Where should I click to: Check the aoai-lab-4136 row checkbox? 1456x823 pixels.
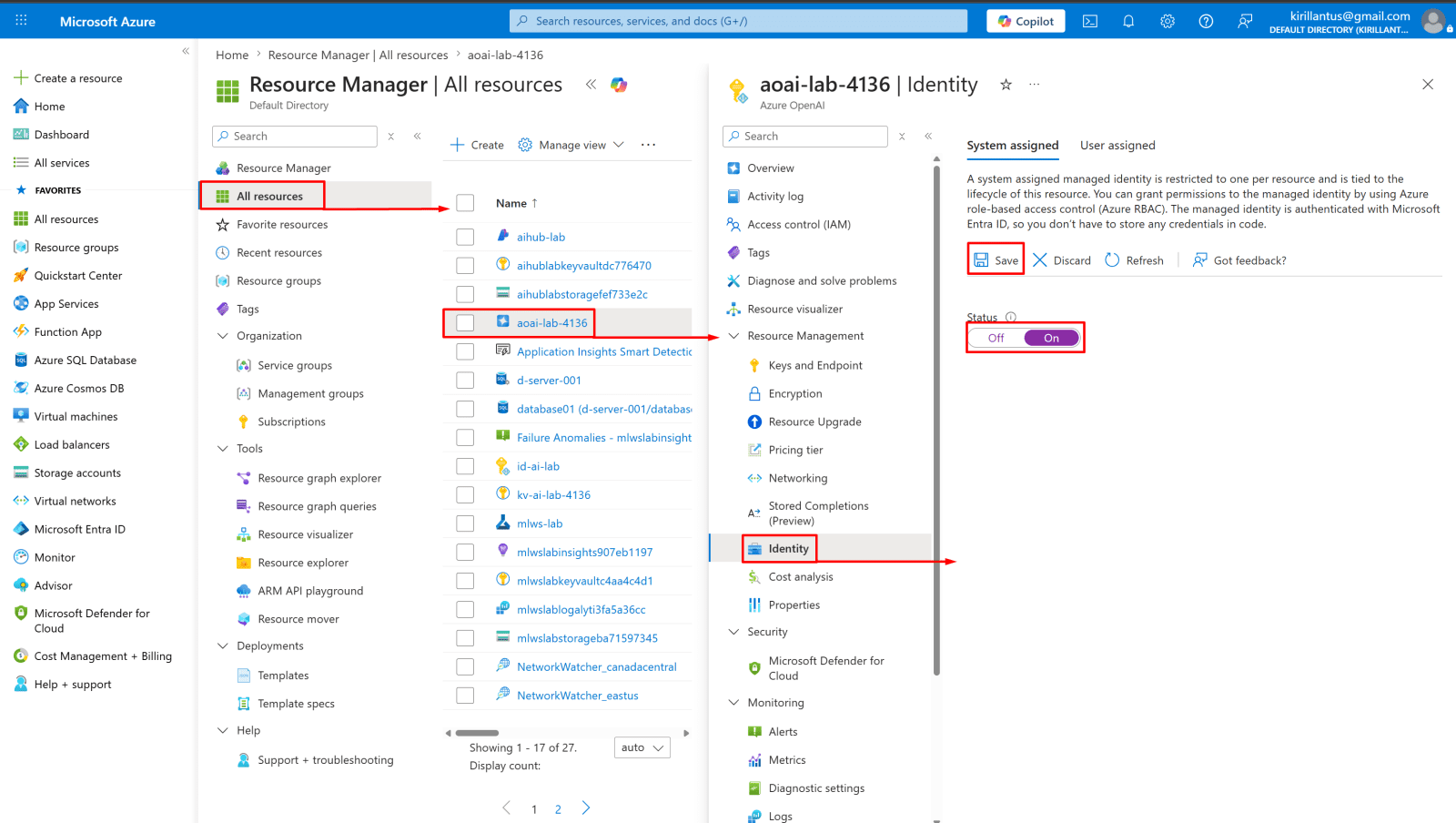(x=465, y=323)
